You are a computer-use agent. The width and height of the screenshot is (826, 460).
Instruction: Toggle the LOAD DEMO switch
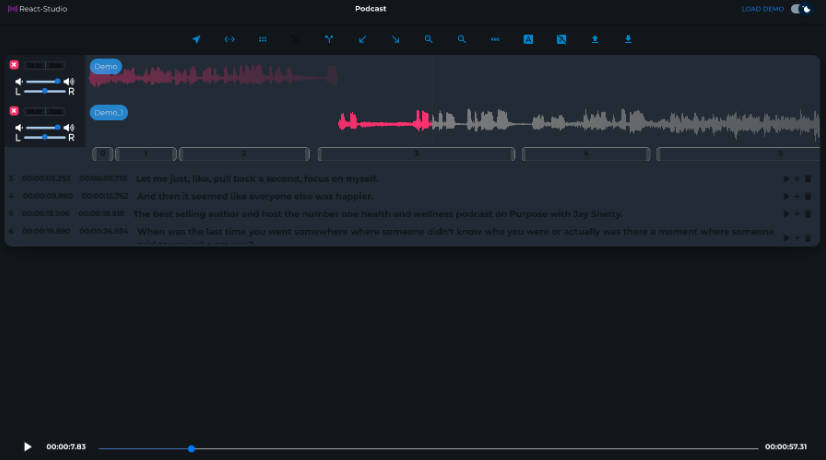click(x=801, y=9)
